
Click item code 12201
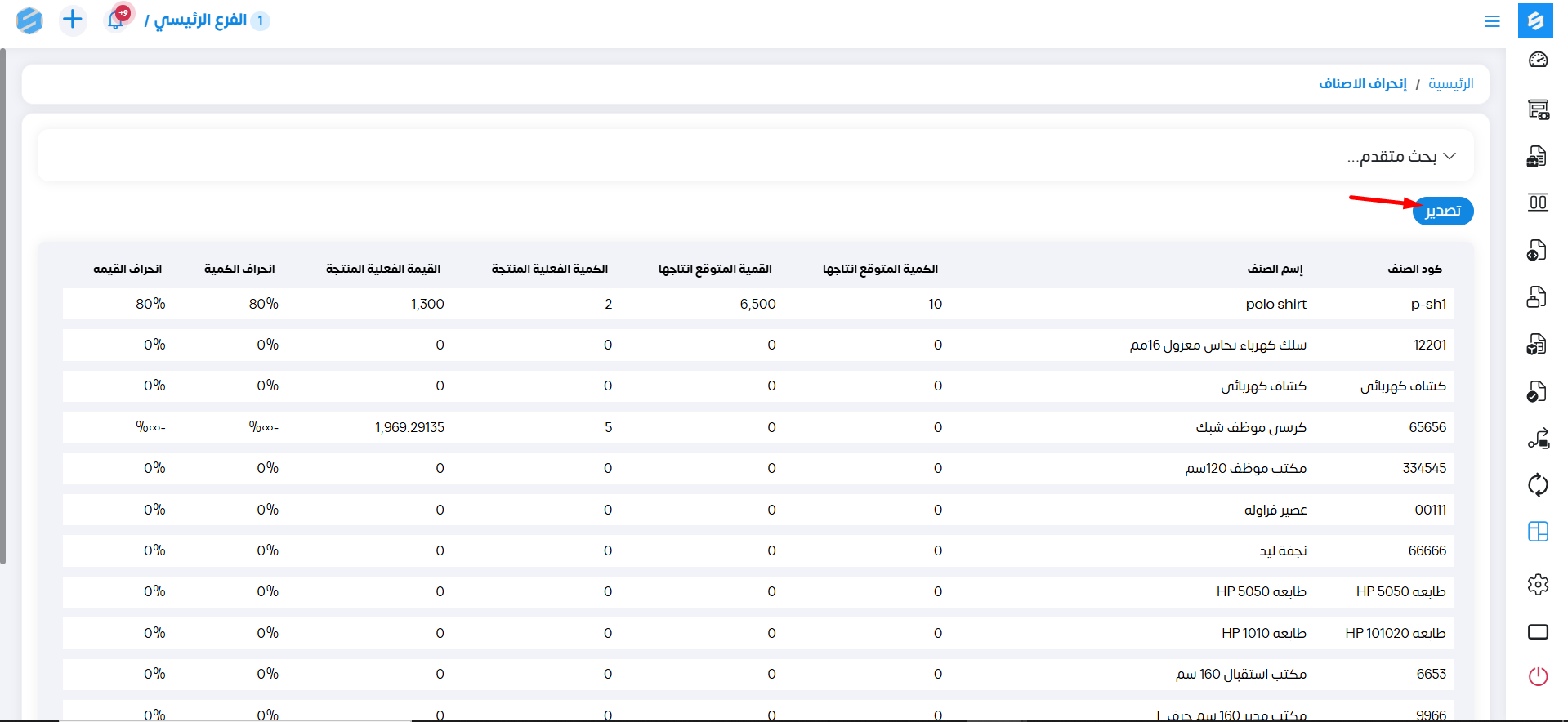coord(1430,345)
